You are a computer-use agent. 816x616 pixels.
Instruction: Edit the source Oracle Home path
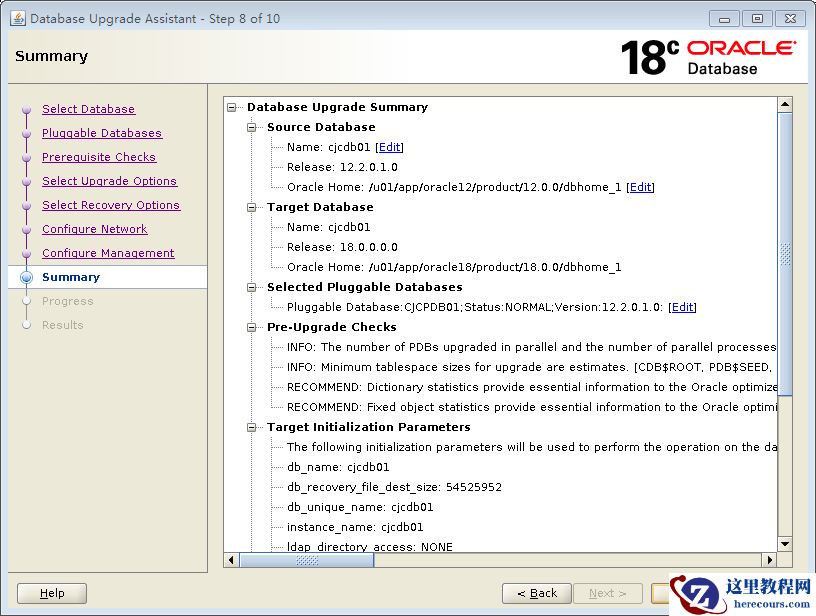(x=641, y=187)
